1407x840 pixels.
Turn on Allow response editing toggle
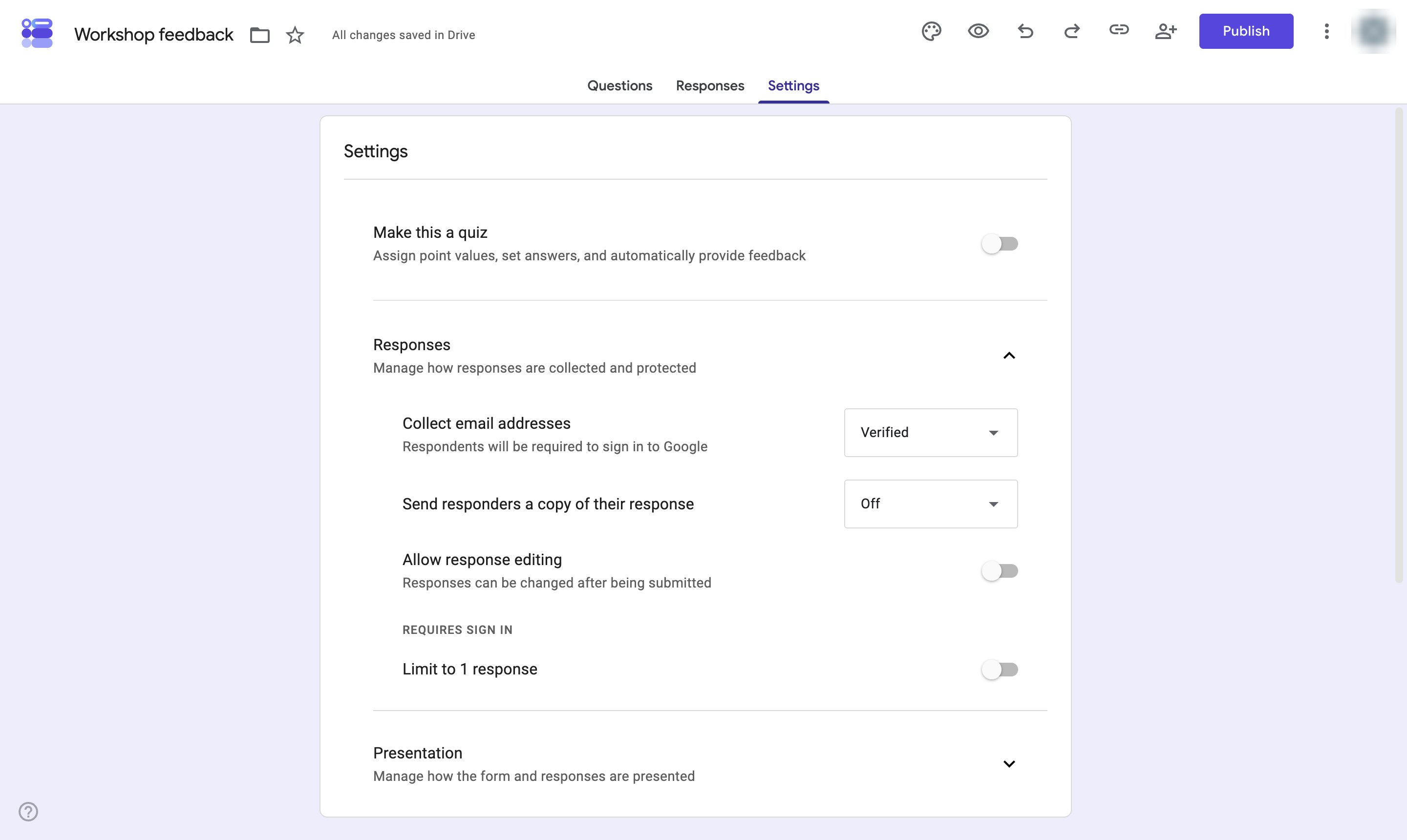click(1000, 571)
